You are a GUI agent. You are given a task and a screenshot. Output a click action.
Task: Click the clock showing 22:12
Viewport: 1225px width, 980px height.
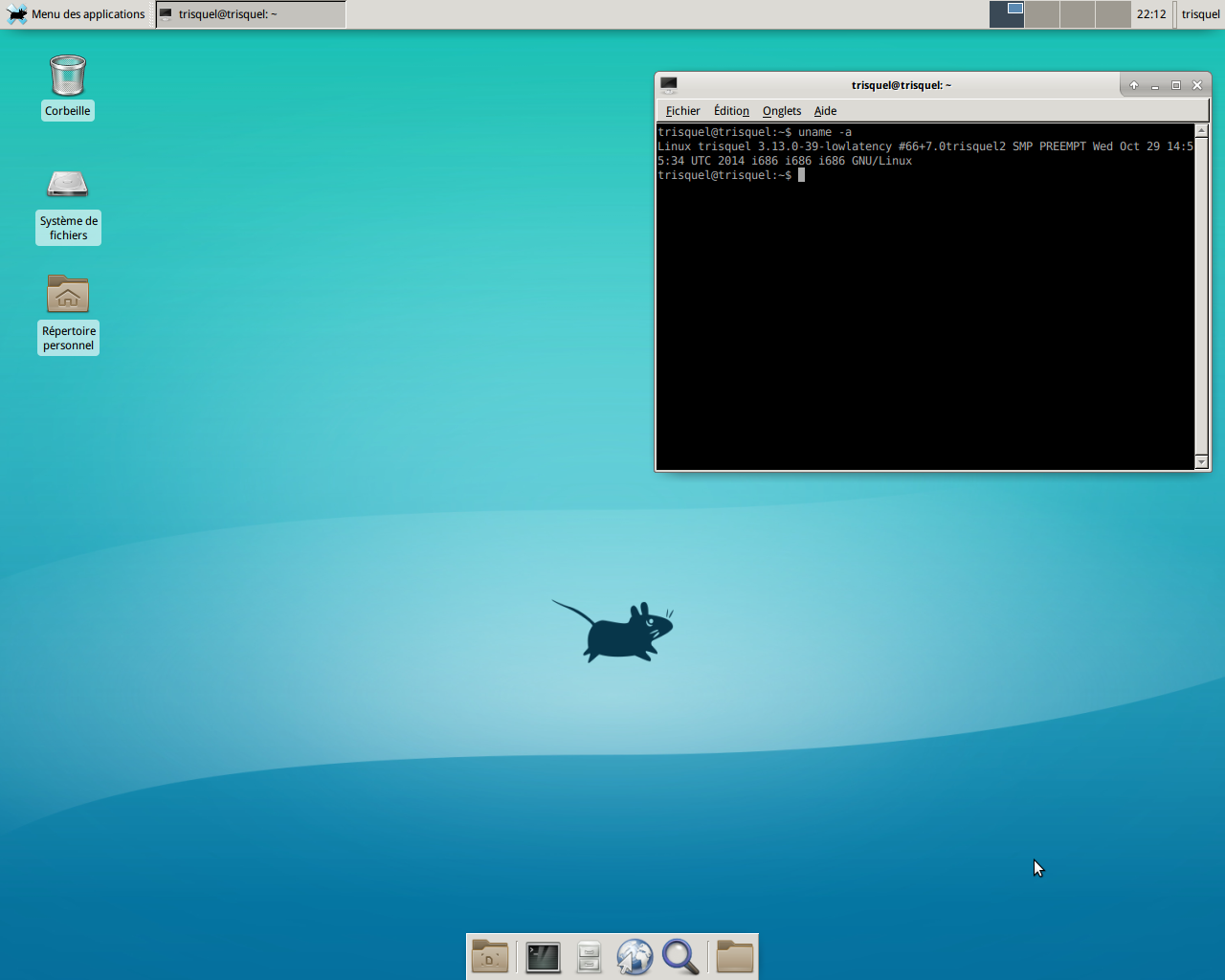[x=1151, y=14]
